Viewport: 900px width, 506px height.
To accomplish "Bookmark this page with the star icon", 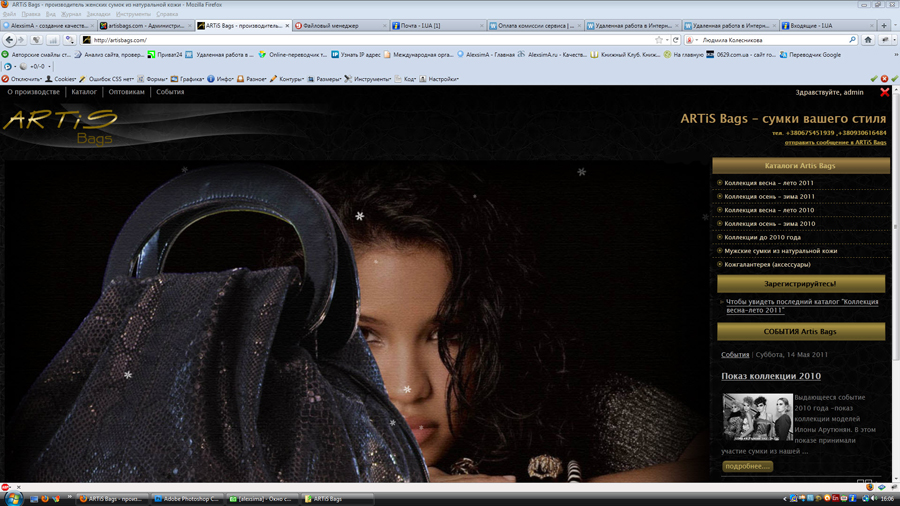I will pyautogui.click(x=659, y=40).
